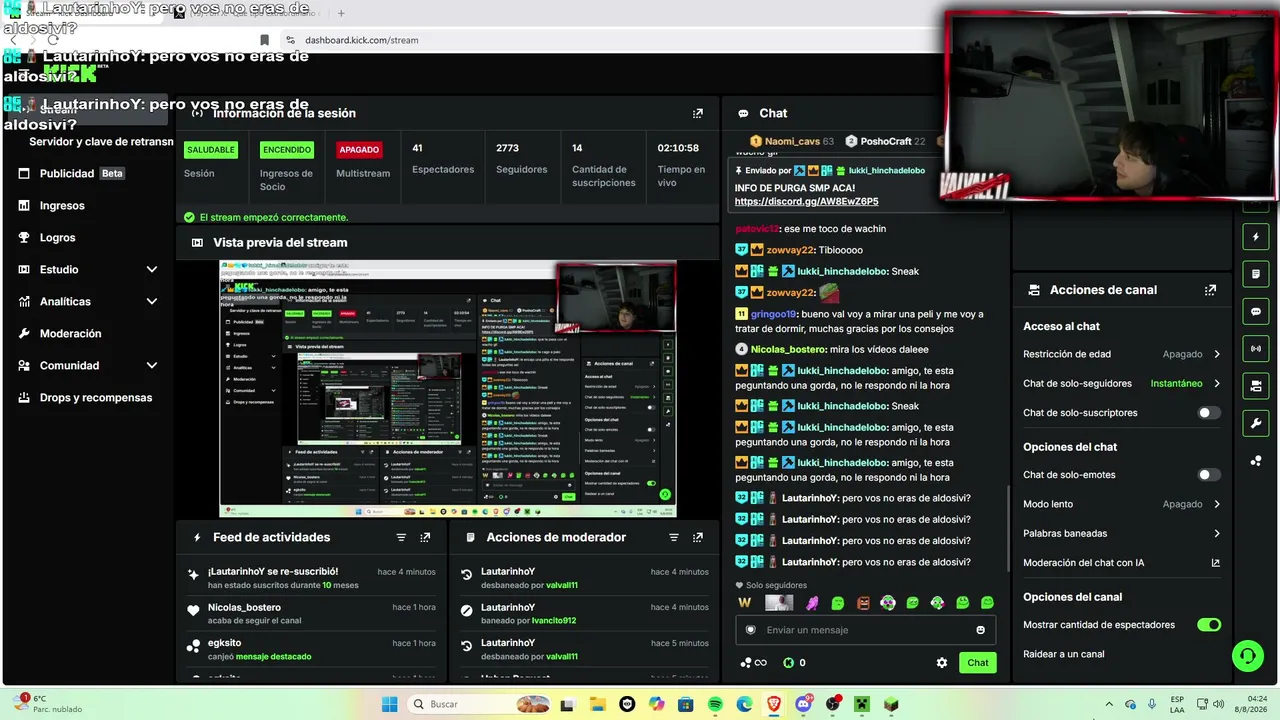The height and width of the screenshot is (720, 1280).
Task: Open Chat de solo-seguidores Instantáneo options
Action: (x=1122, y=383)
